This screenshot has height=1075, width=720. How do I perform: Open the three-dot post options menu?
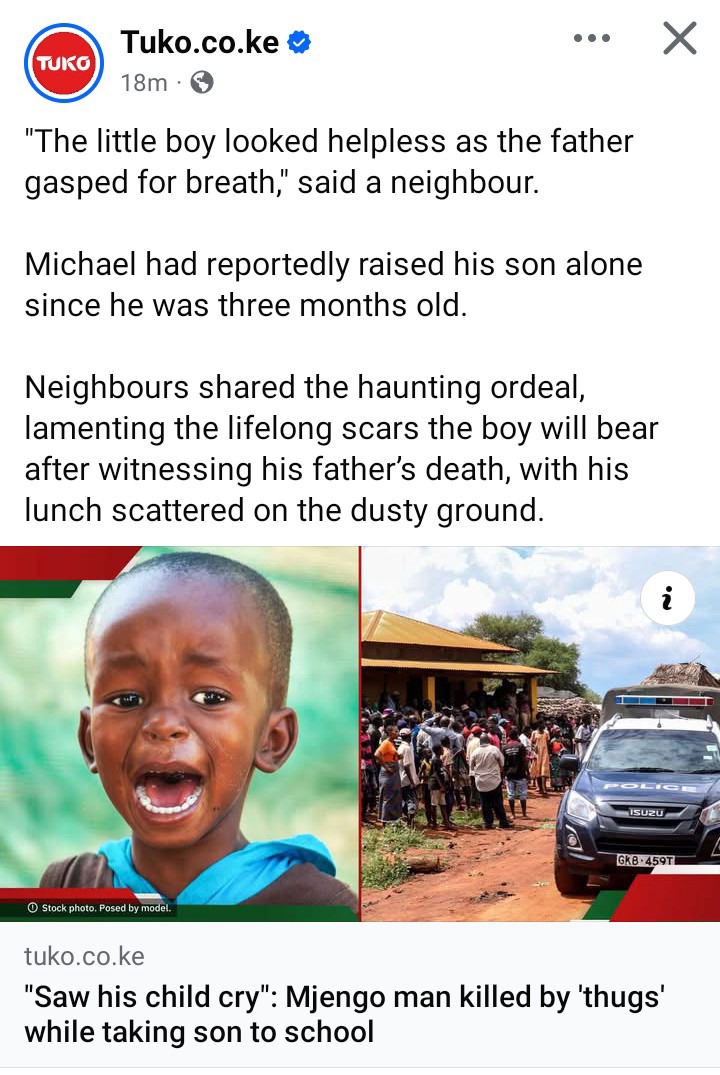click(592, 38)
